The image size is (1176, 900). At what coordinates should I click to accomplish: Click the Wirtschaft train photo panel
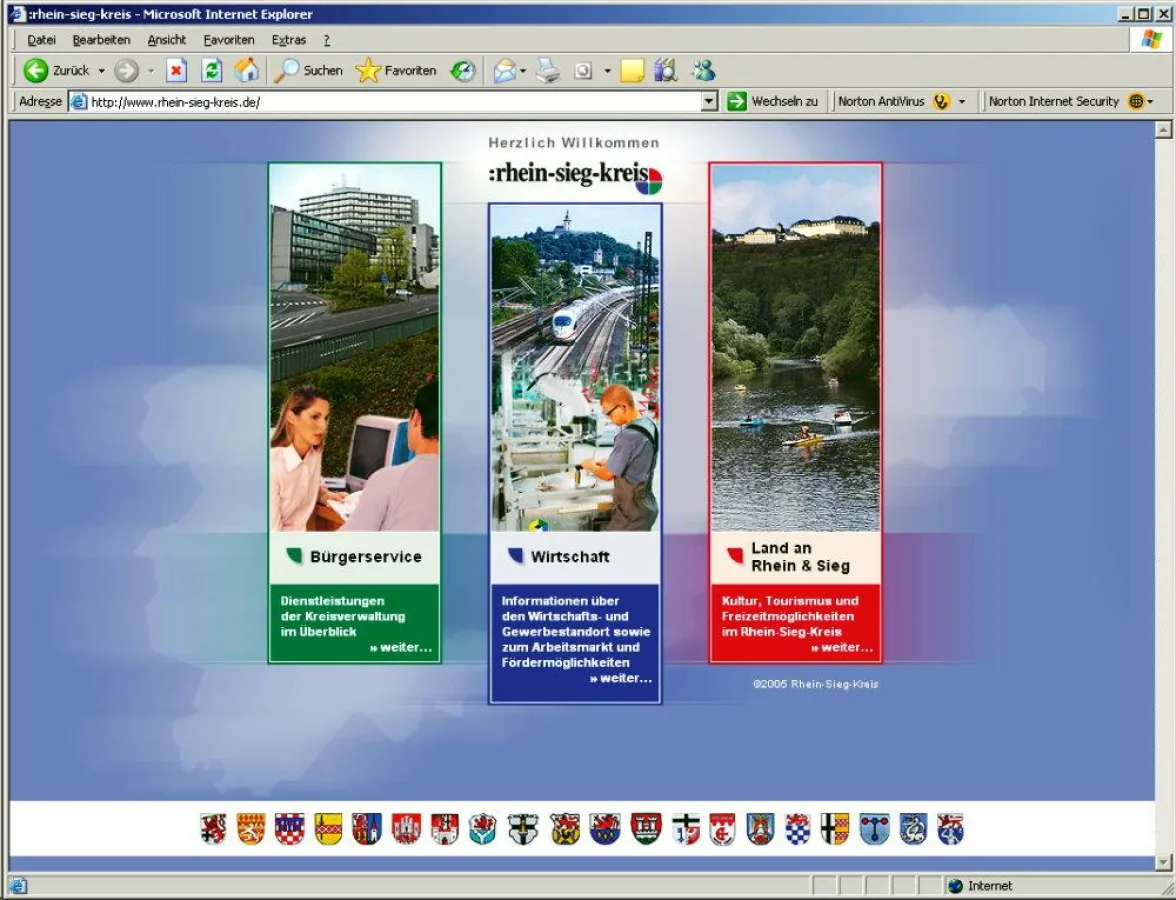tap(575, 367)
